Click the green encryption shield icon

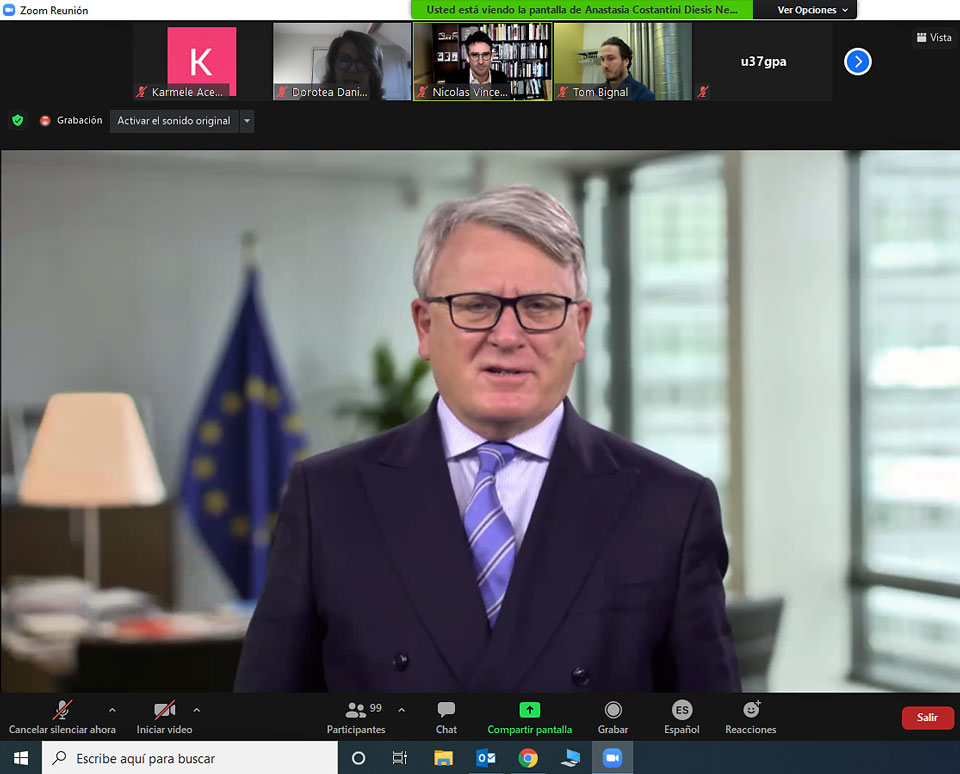(x=18, y=121)
